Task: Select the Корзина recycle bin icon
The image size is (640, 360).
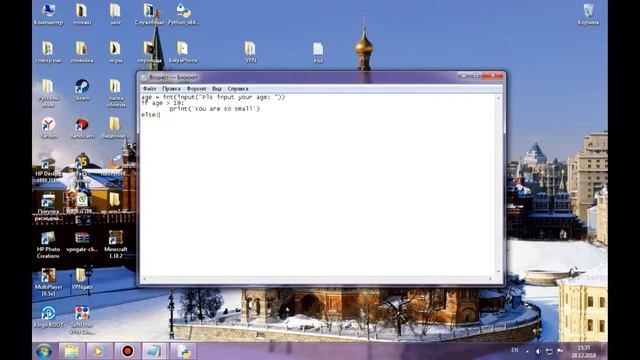Action: tap(588, 15)
